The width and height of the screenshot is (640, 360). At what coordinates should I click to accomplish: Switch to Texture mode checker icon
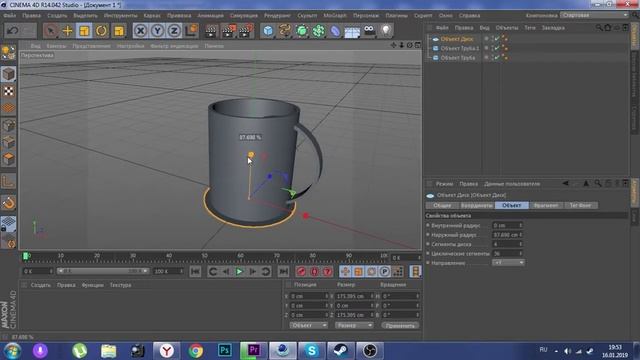pos(8,91)
